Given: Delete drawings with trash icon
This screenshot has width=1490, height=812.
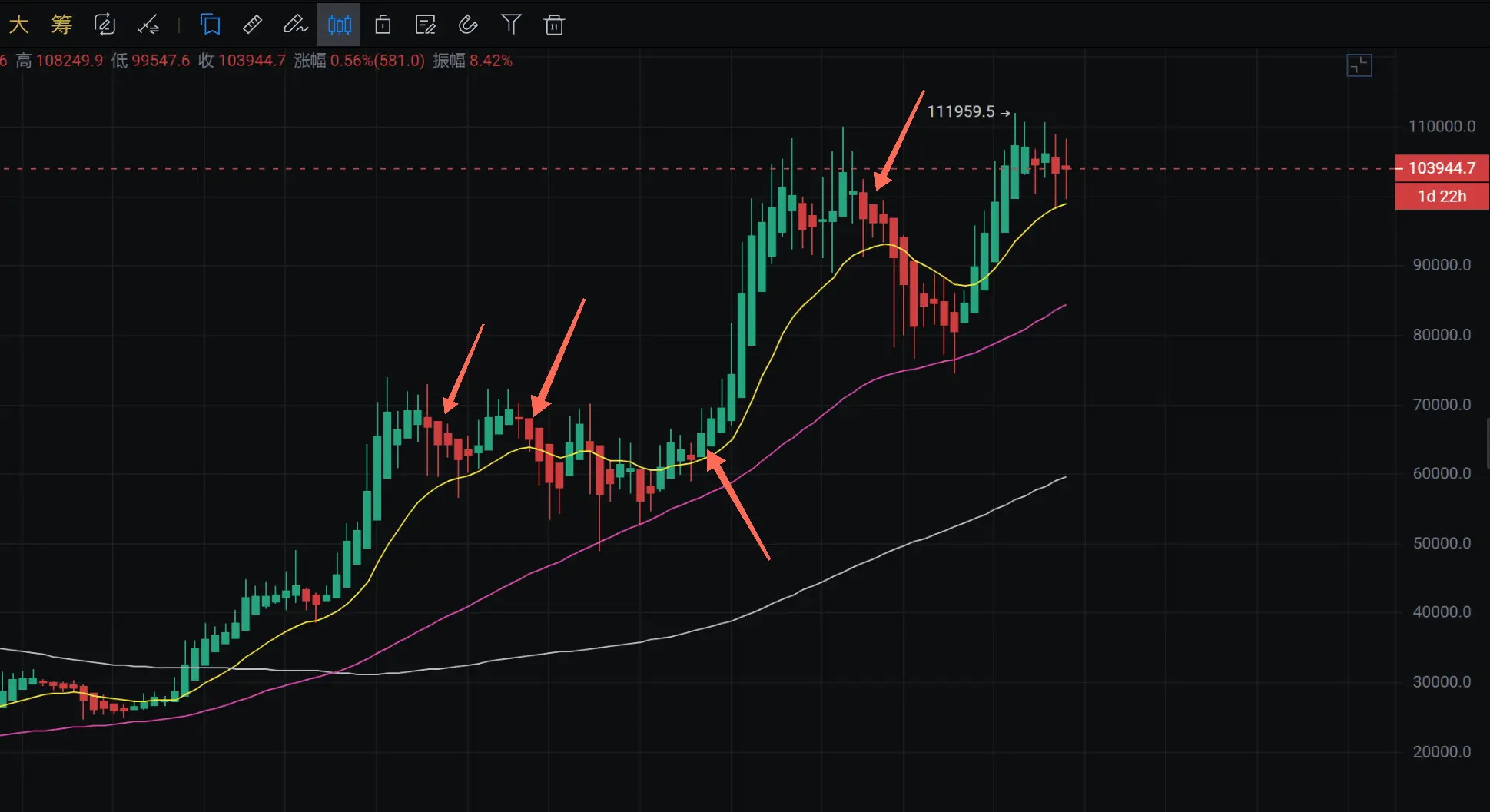Looking at the screenshot, I should coord(554,25).
